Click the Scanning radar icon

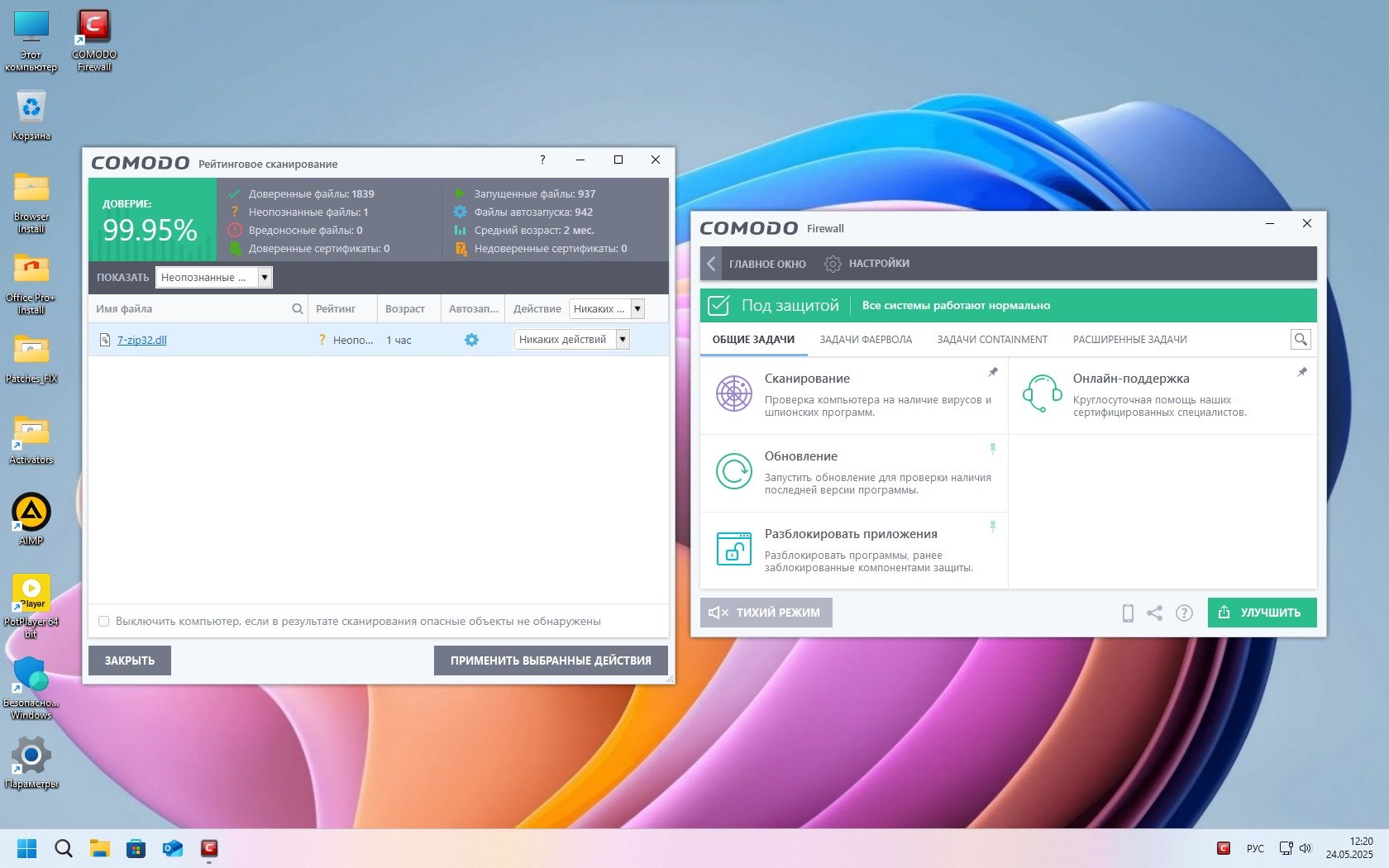click(x=733, y=393)
